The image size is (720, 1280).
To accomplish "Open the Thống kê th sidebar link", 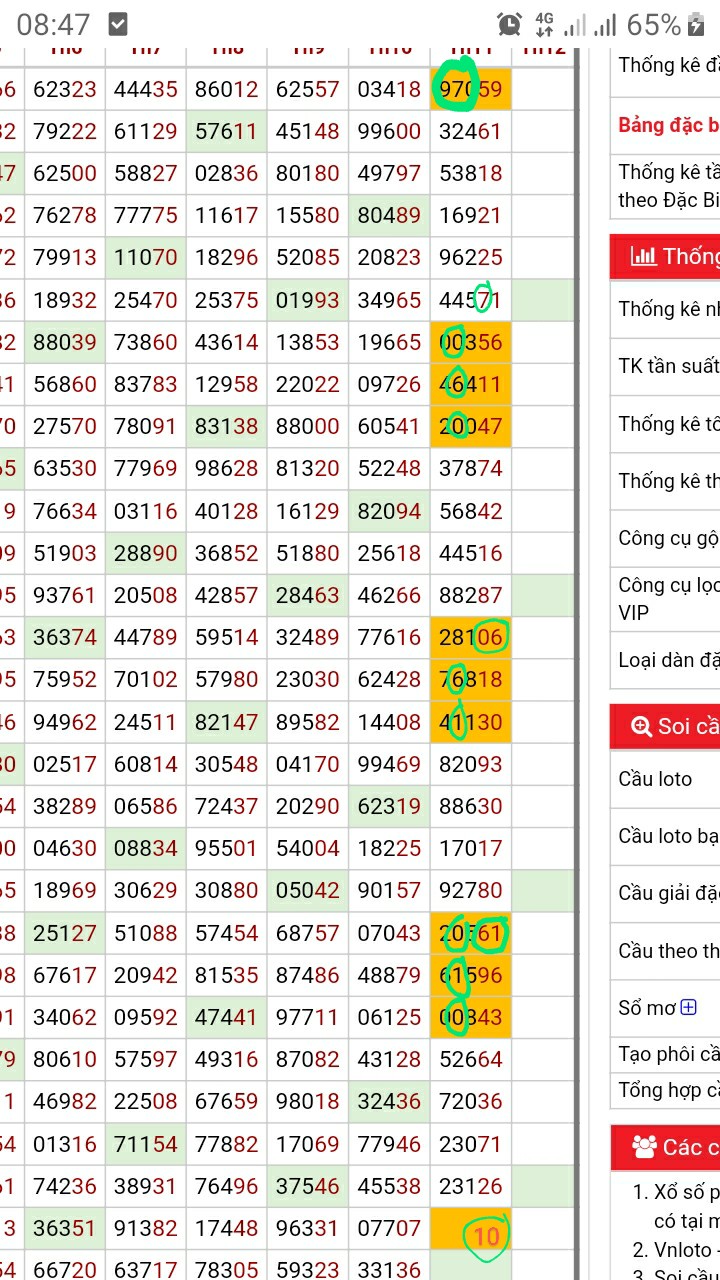I will tap(668, 481).
